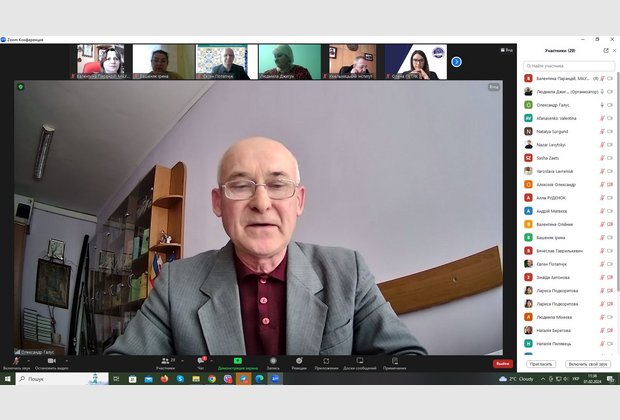The image size is (620, 420).
Task: Open Google Chrome from taskbar
Action: pyautogui.click(x=212, y=379)
